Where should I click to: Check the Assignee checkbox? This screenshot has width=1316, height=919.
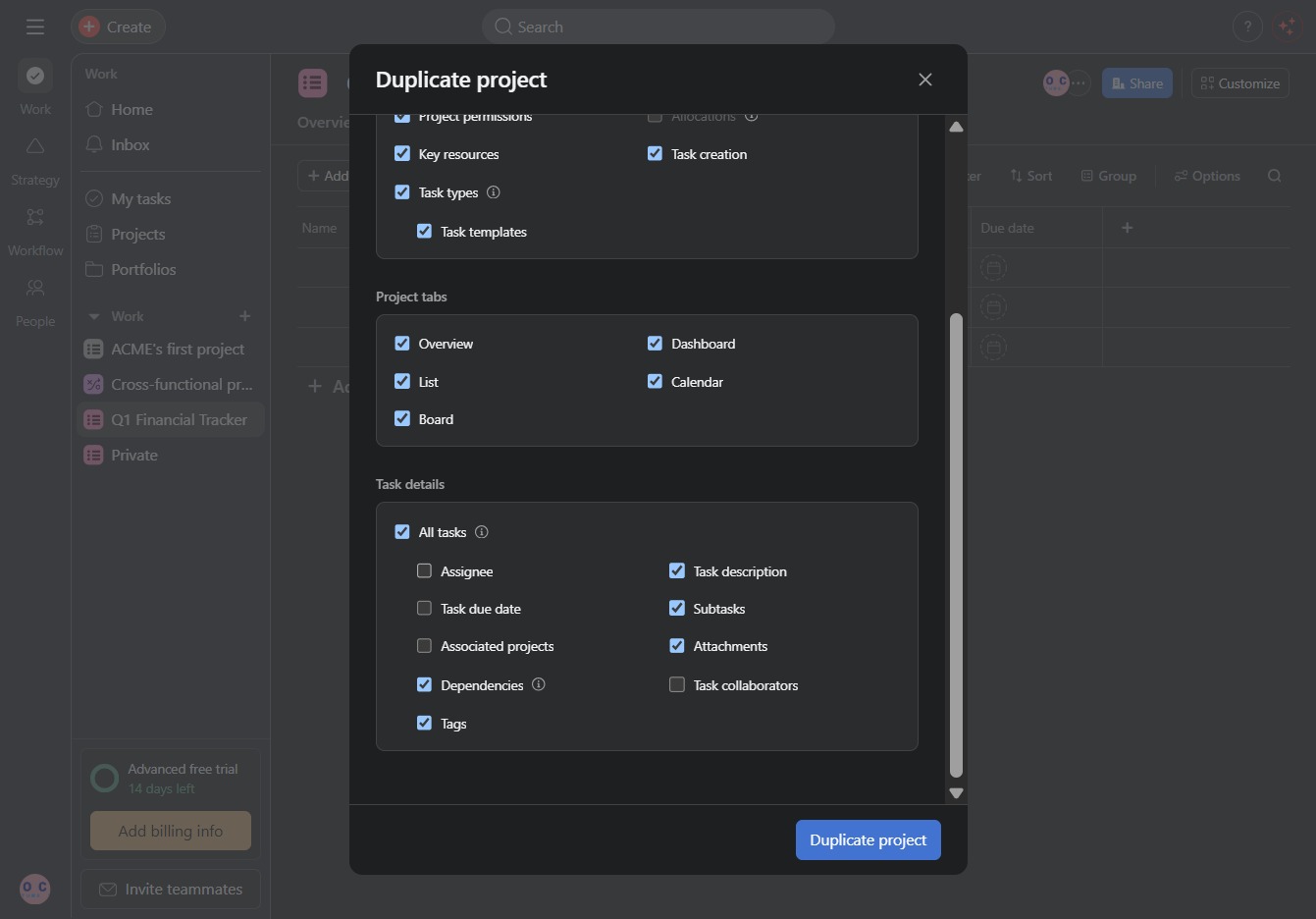tap(424, 570)
